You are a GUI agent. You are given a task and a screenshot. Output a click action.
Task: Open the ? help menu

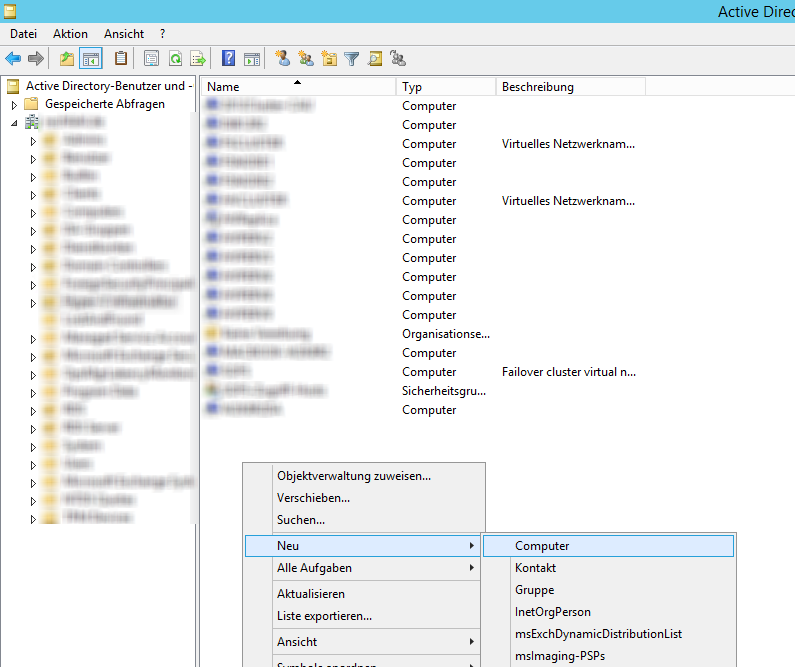click(x=162, y=34)
